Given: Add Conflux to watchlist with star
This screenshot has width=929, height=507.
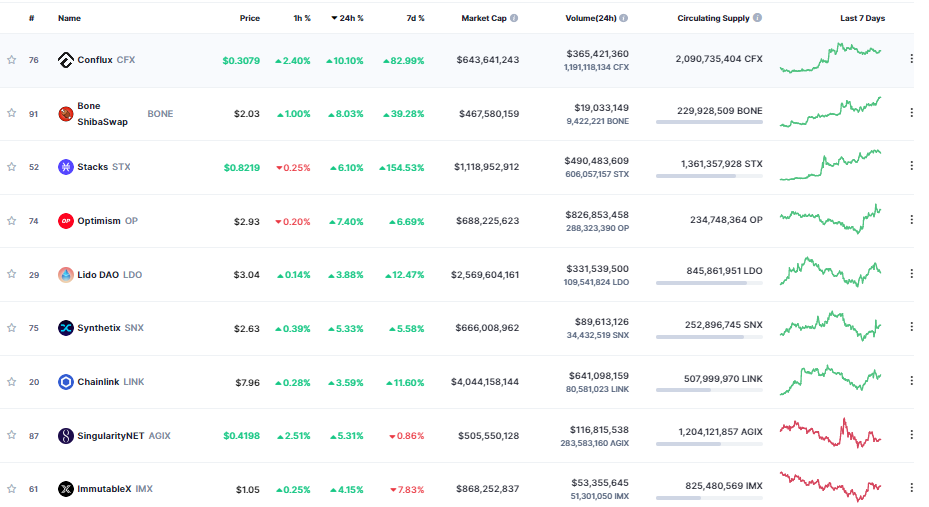Looking at the screenshot, I should tap(11, 60).
